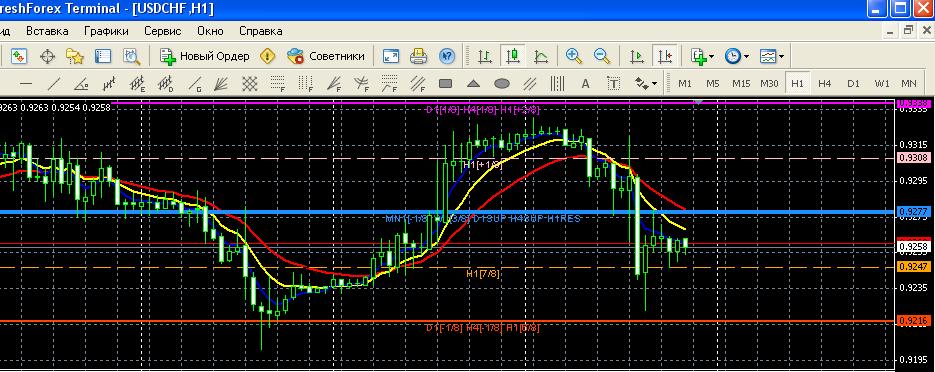Switch to H4 timeframe
Viewport: 935px width, 372px height.
[825, 83]
